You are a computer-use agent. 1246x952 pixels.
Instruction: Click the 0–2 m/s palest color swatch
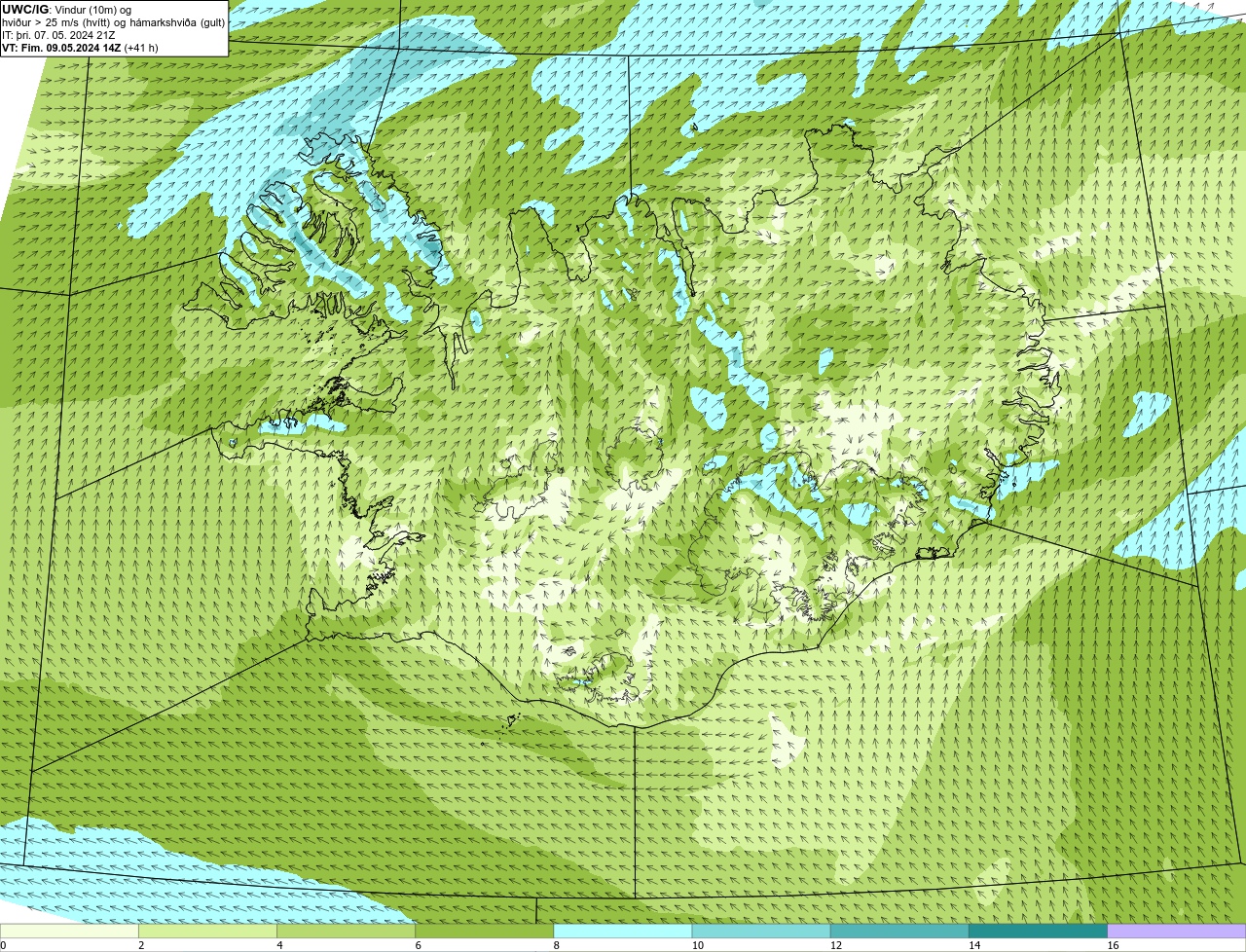(69, 931)
